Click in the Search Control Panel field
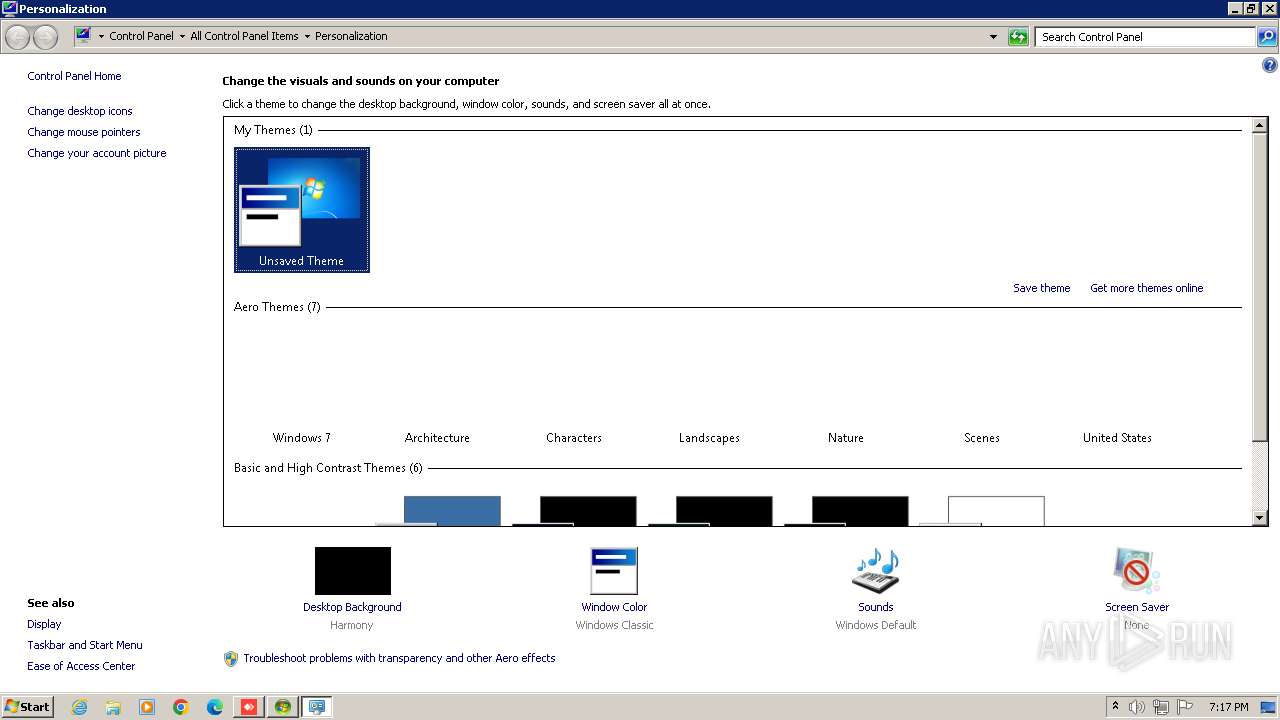The height and width of the screenshot is (720, 1280). click(x=1145, y=37)
